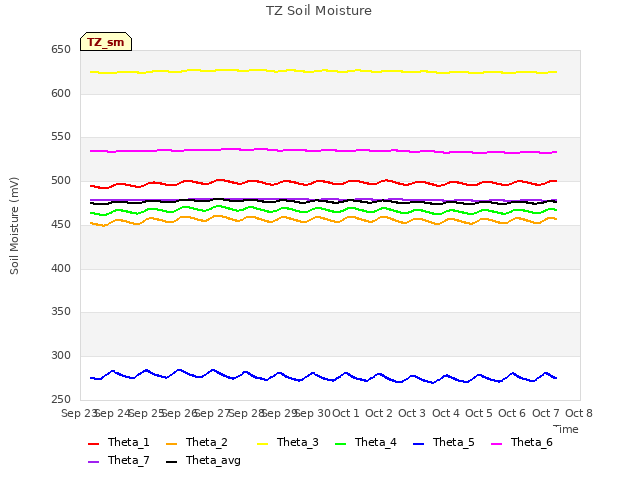
Task: Click the Oct 7 x-axis tick label
Action: pos(546,413)
